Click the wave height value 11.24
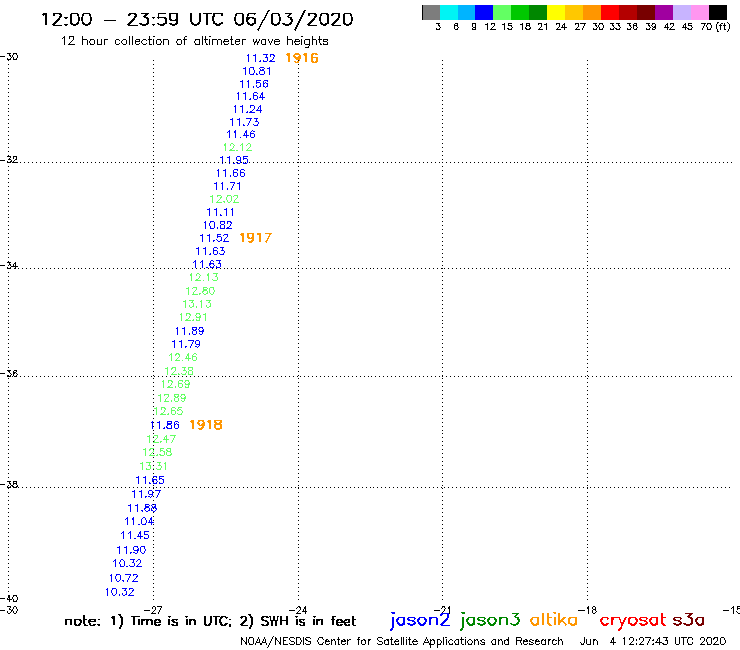Viewport: 740px width, 650px height. (247, 109)
